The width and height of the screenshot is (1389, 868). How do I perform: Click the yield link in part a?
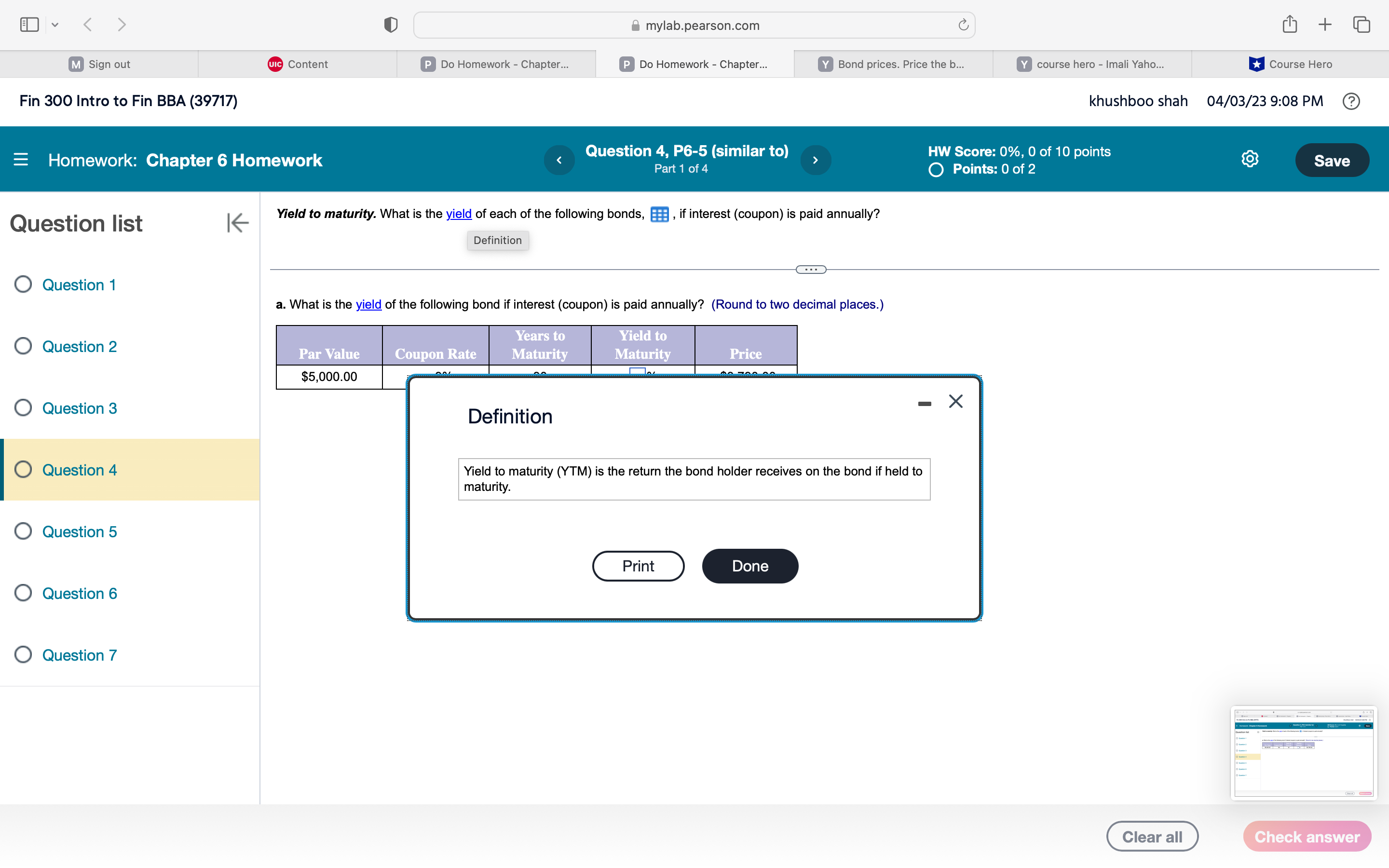(x=368, y=304)
